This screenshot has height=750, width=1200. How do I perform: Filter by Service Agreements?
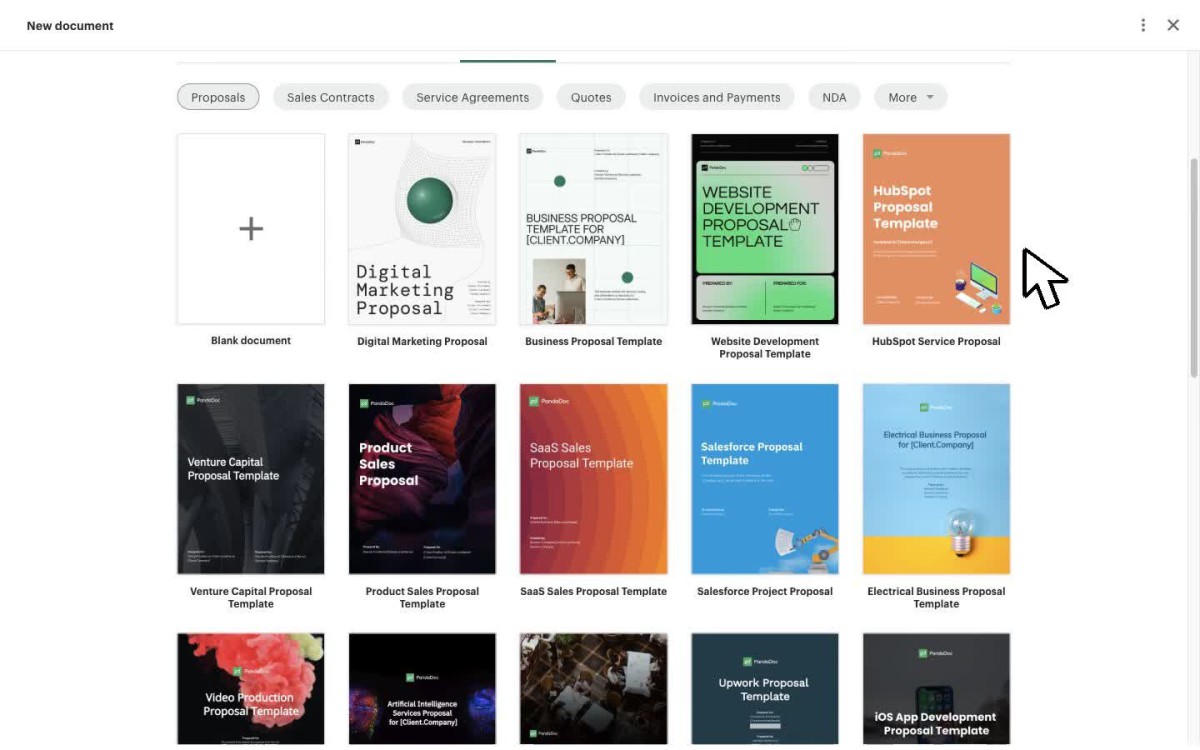pyautogui.click(x=473, y=97)
